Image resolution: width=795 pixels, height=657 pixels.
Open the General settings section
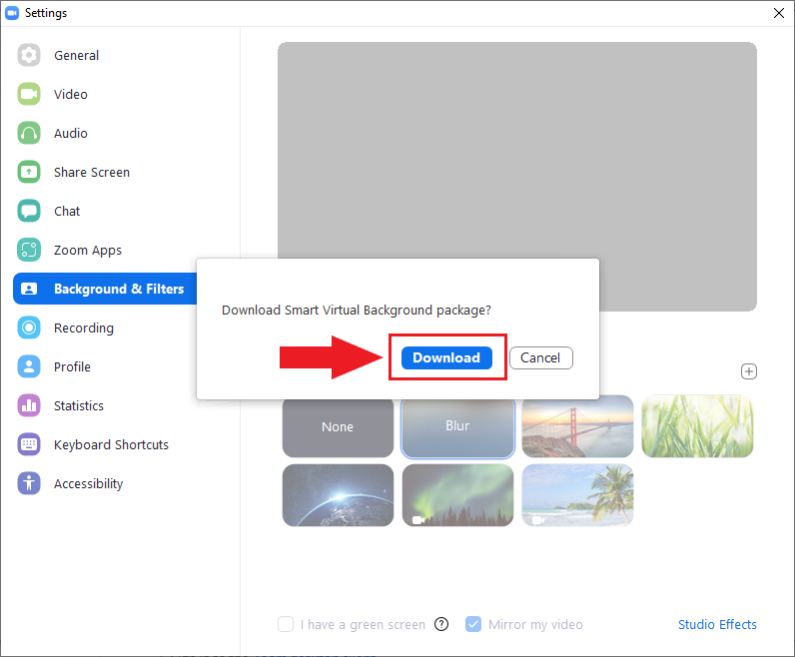[77, 55]
